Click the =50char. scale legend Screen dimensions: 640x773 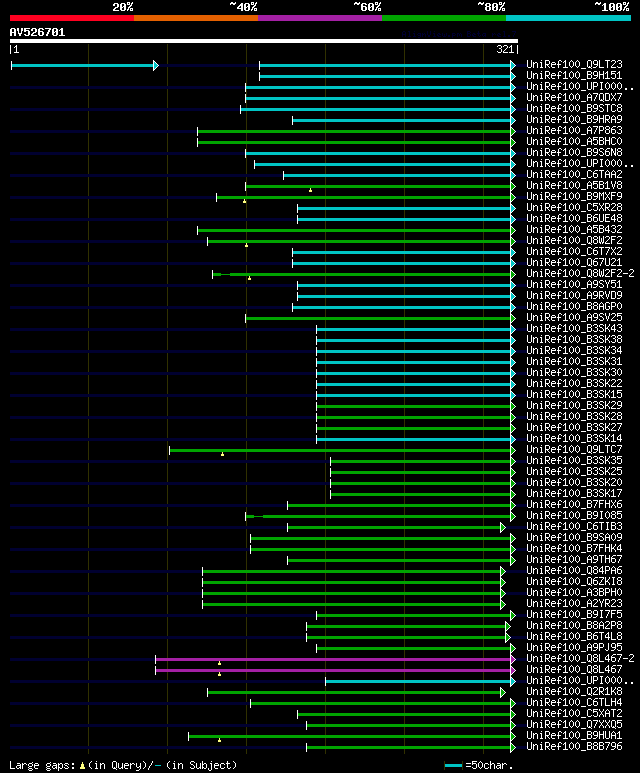pos(479,765)
